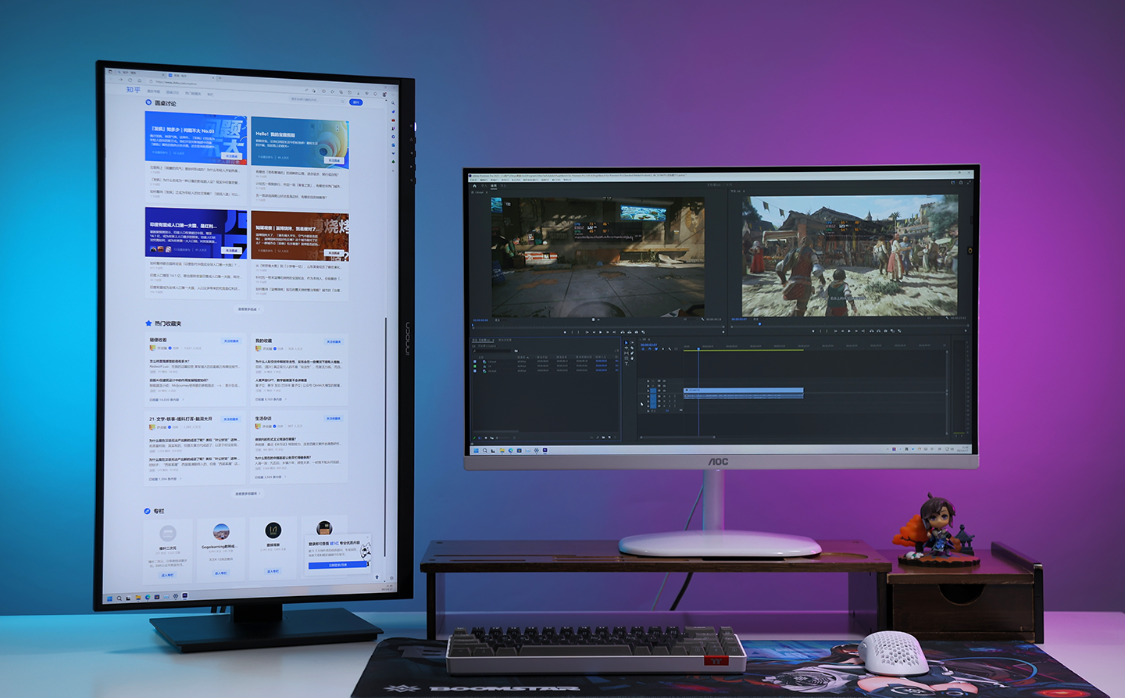Image resolution: width=1125 pixels, height=698 pixels.
Task: Click the Project panel find icon
Action: tap(597, 438)
